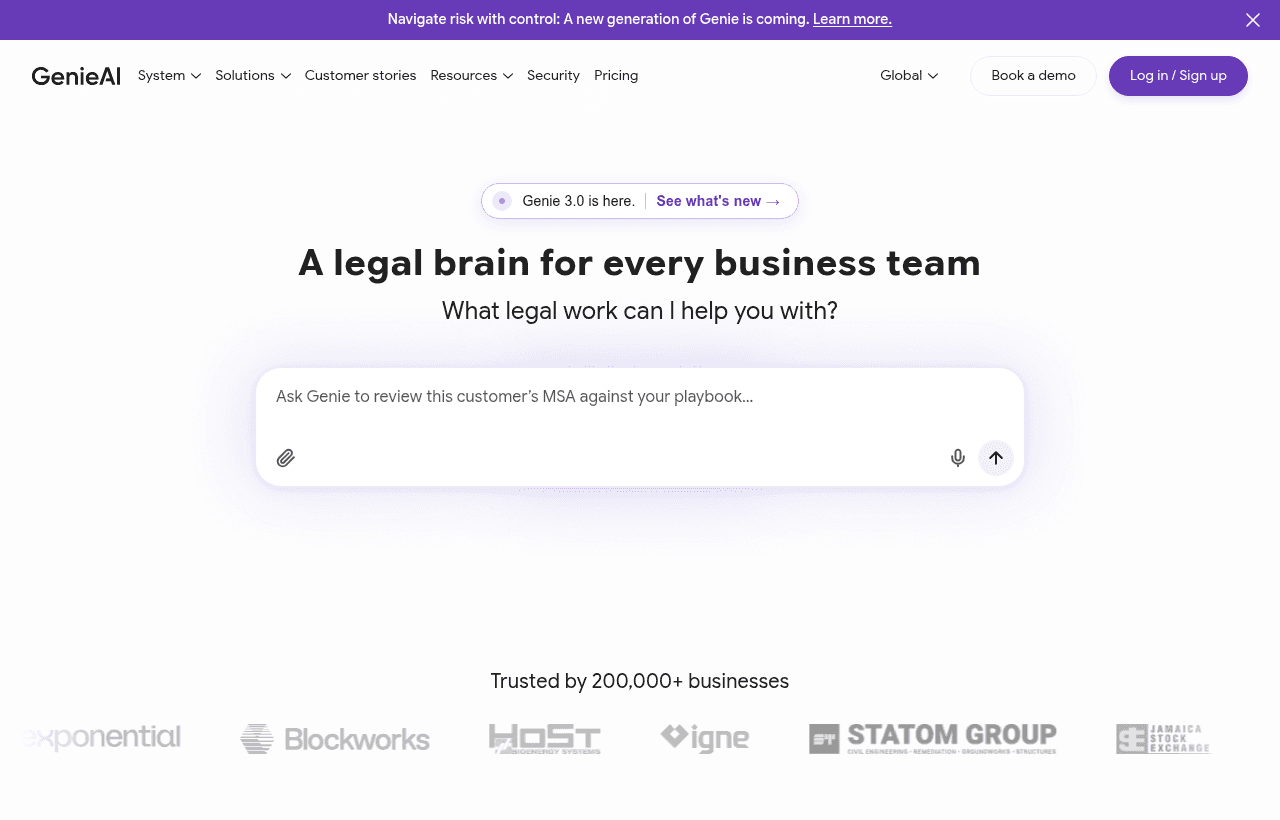Submit the prompt with the up-arrow button
The width and height of the screenshot is (1280, 820).
pyautogui.click(x=996, y=458)
